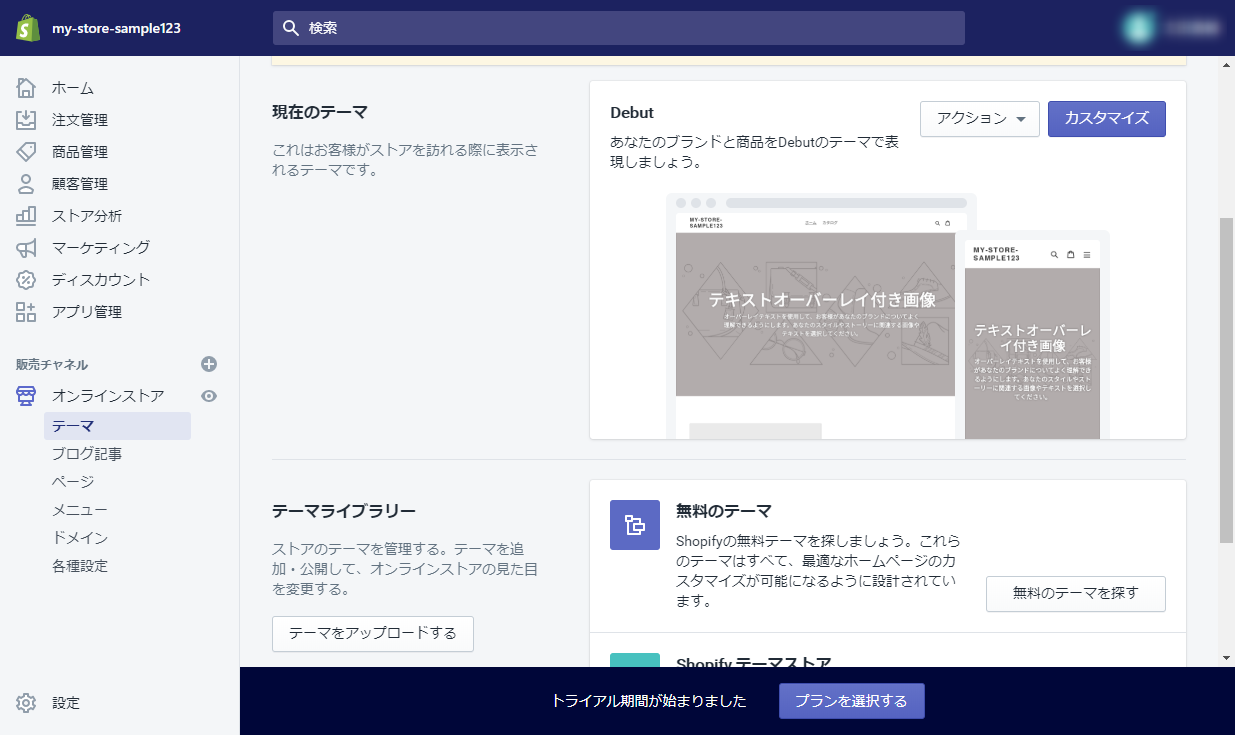Click the 注文管理 orders icon
Image resolution: width=1235 pixels, height=735 pixels.
[27, 120]
